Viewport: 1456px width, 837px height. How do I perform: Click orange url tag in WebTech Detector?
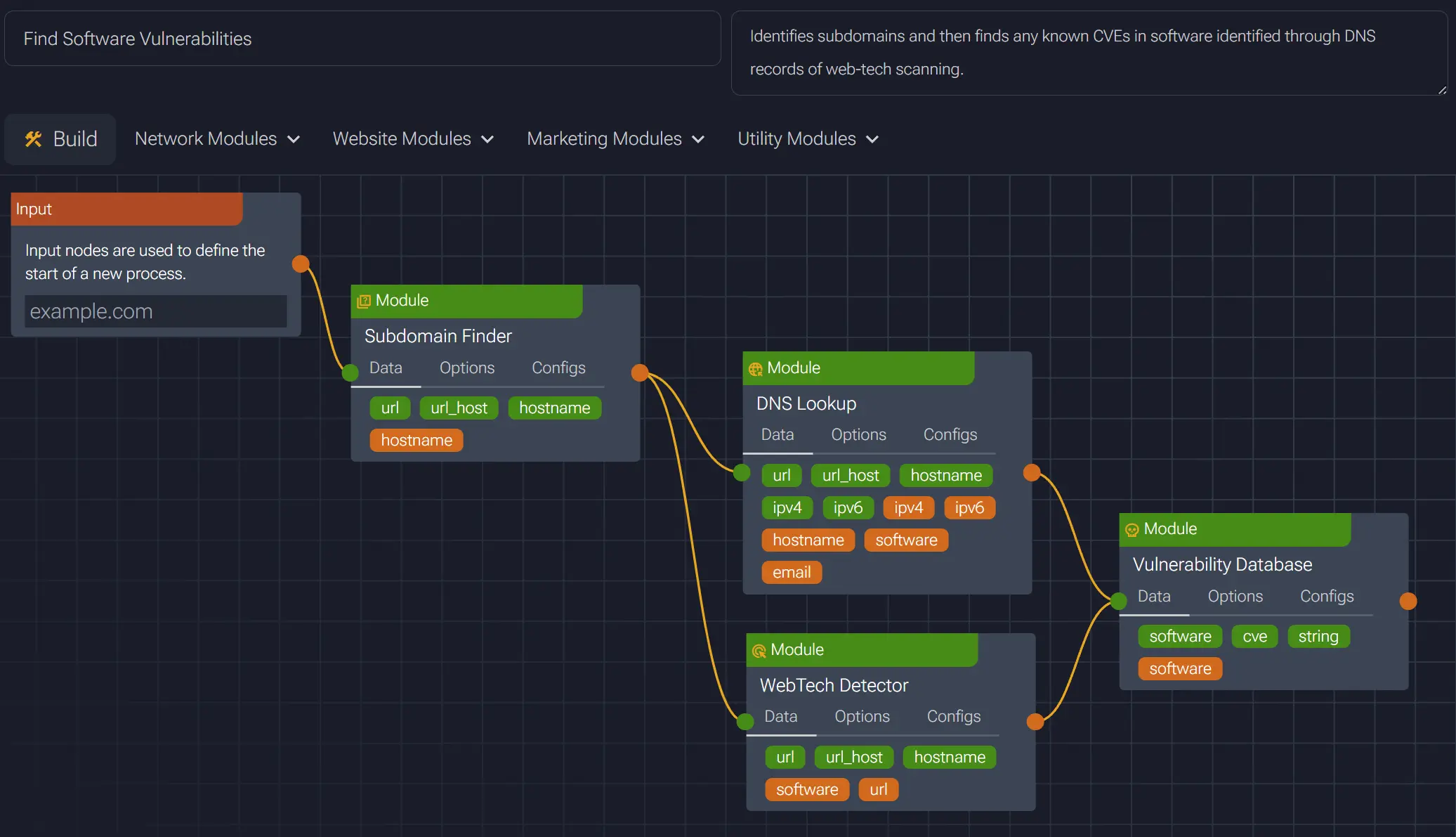(878, 789)
